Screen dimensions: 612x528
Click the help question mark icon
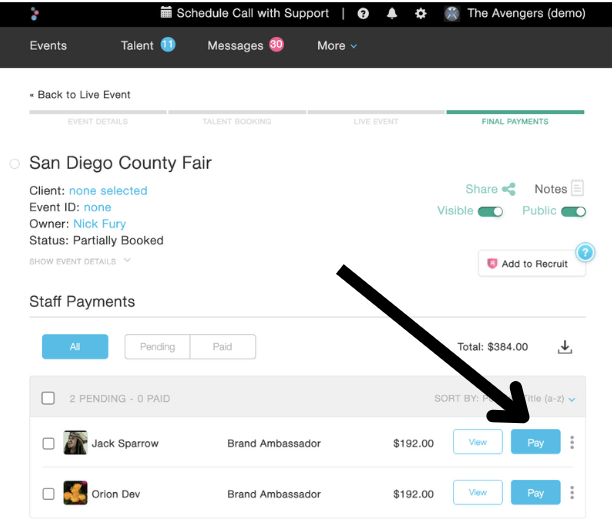[x=363, y=14]
